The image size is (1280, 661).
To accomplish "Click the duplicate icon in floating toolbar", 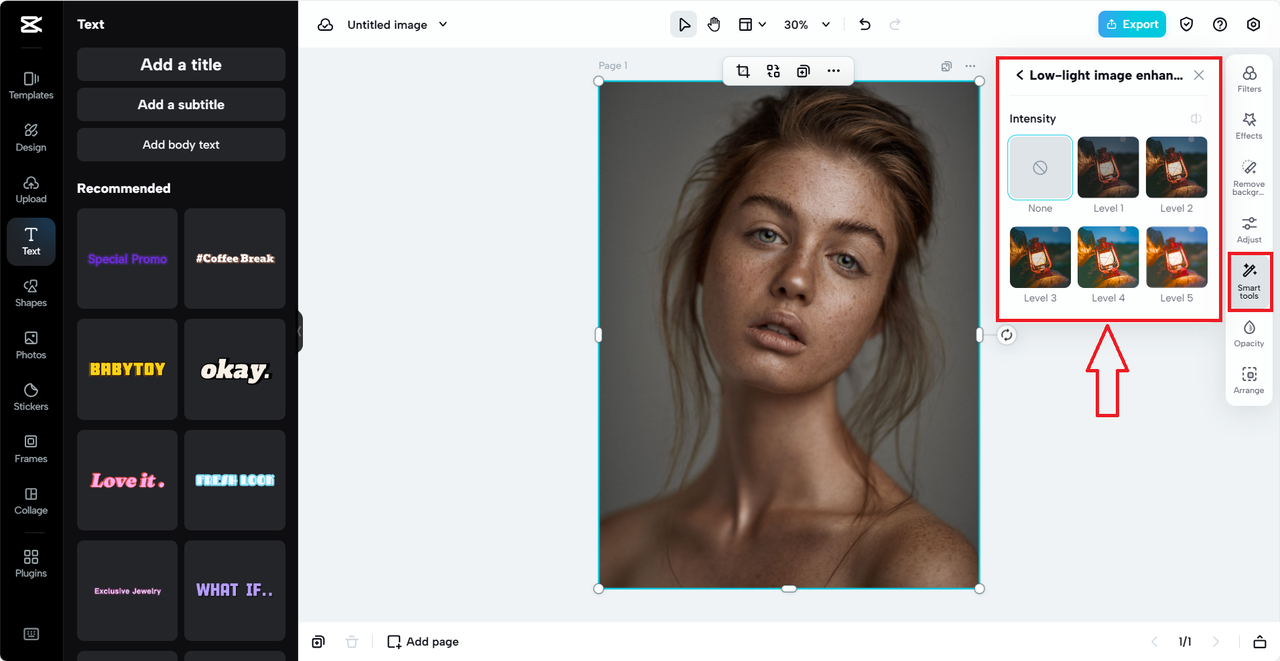I will pos(803,71).
